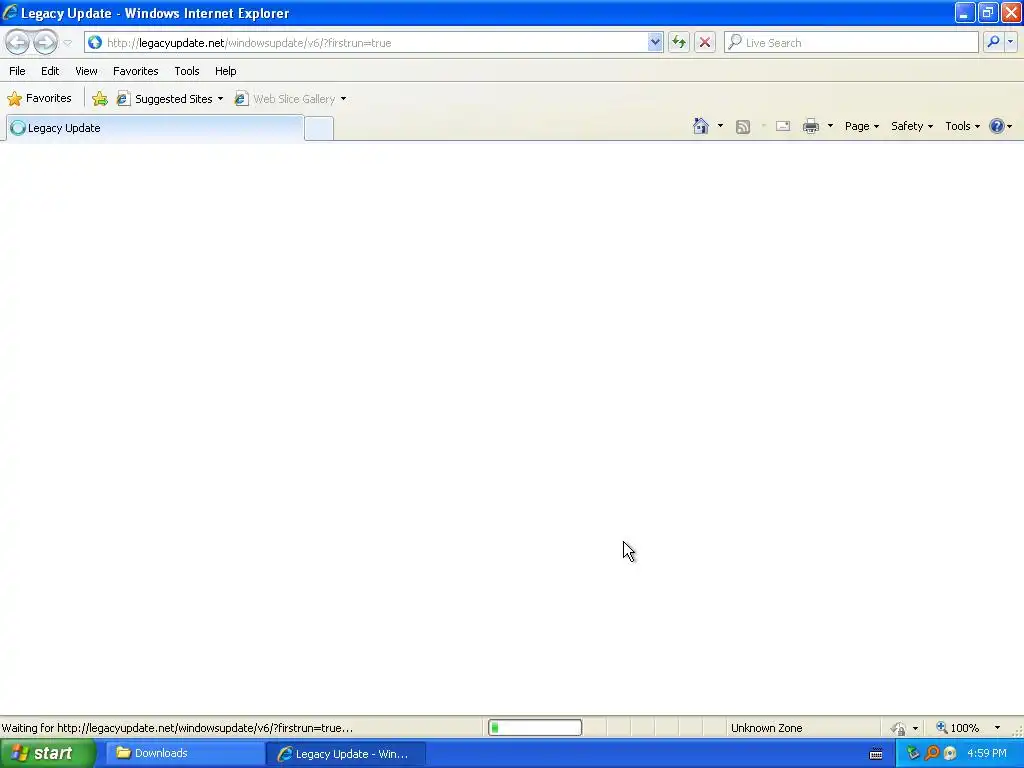The width and height of the screenshot is (1024, 768).
Task: Open the recent pages dropdown arrow
Action: (67, 43)
